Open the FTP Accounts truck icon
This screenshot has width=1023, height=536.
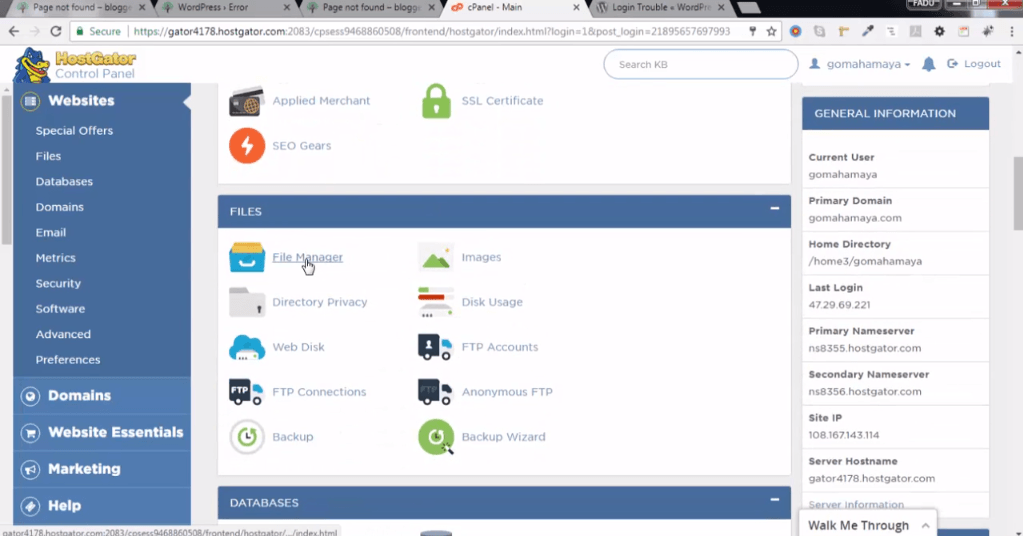pos(435,347)
